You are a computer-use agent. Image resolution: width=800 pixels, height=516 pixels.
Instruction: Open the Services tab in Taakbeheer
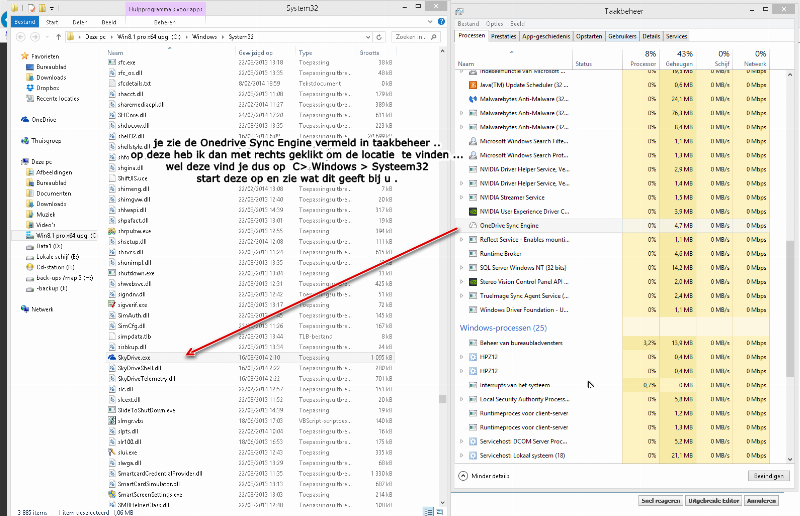tap(677, 36)
